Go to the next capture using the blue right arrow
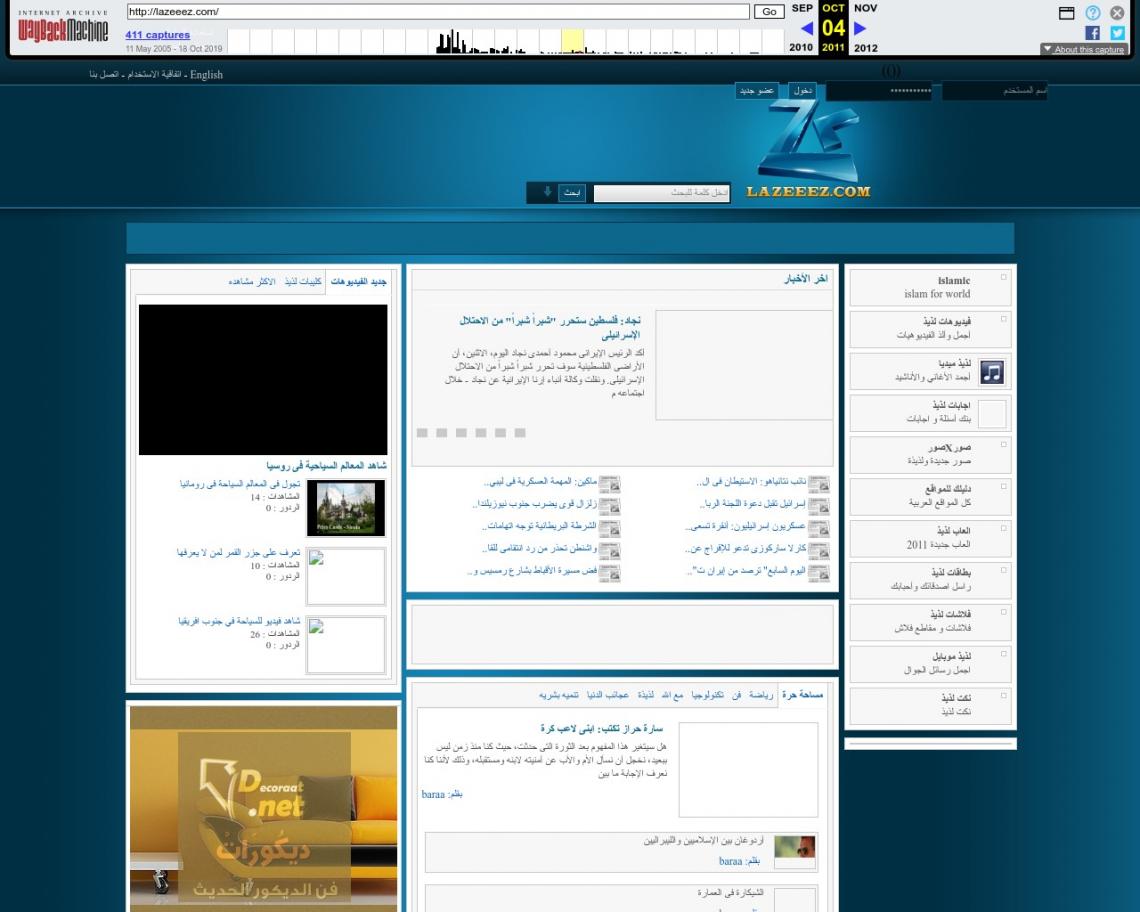Image resolution: width=1140 pixels, height=912 pixels. (x=860, y=28)
